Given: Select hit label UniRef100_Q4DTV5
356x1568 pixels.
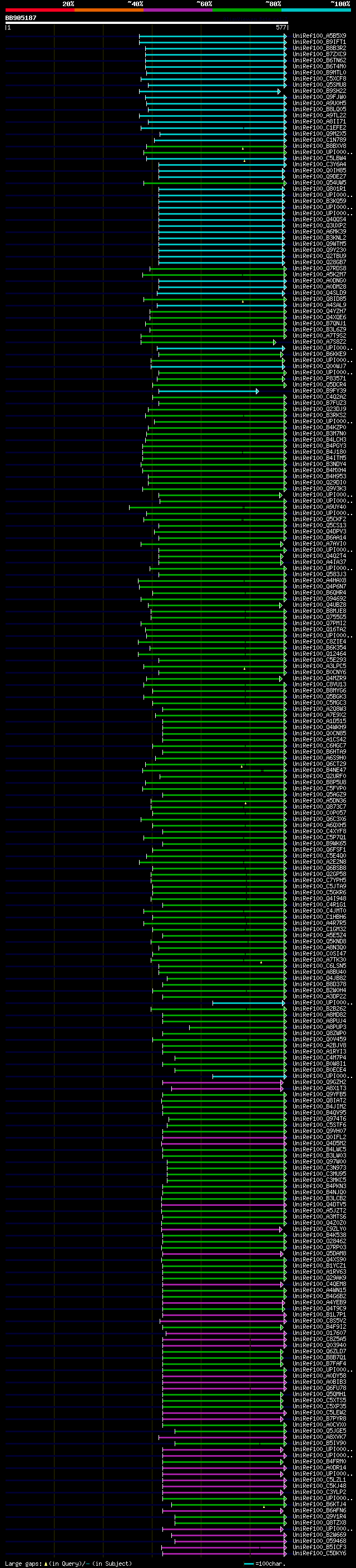Looking at the screenshot, I should click(x=319, y=1204).
